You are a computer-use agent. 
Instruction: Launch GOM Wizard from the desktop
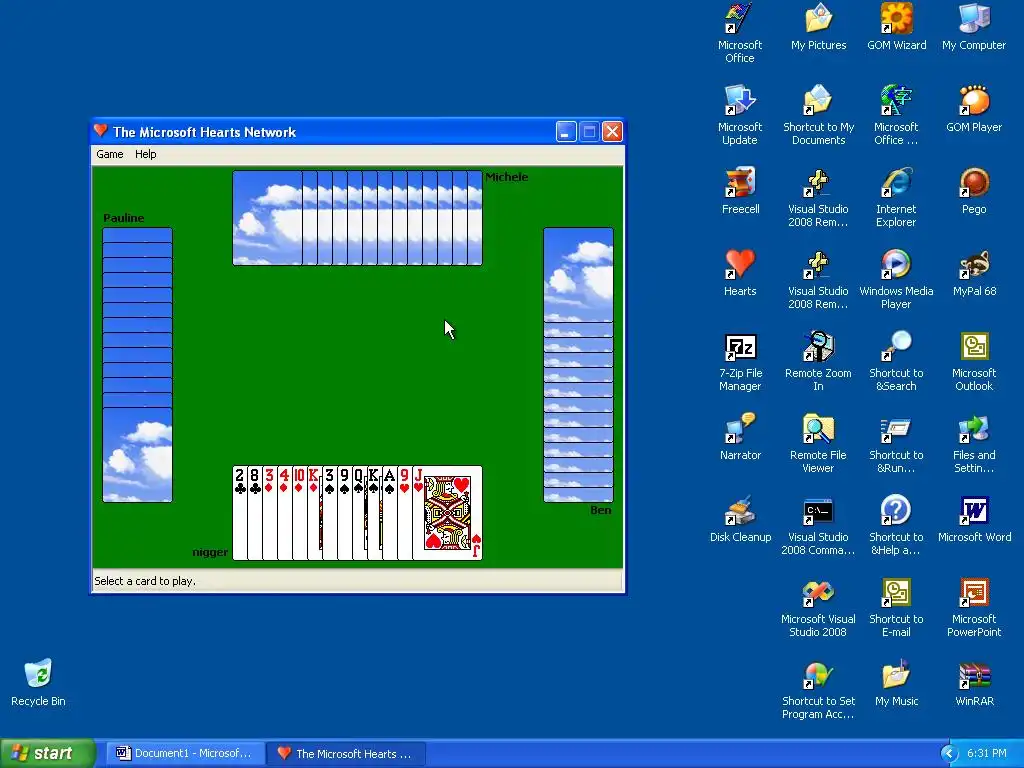pyautogui.click(x=897, y=27)
